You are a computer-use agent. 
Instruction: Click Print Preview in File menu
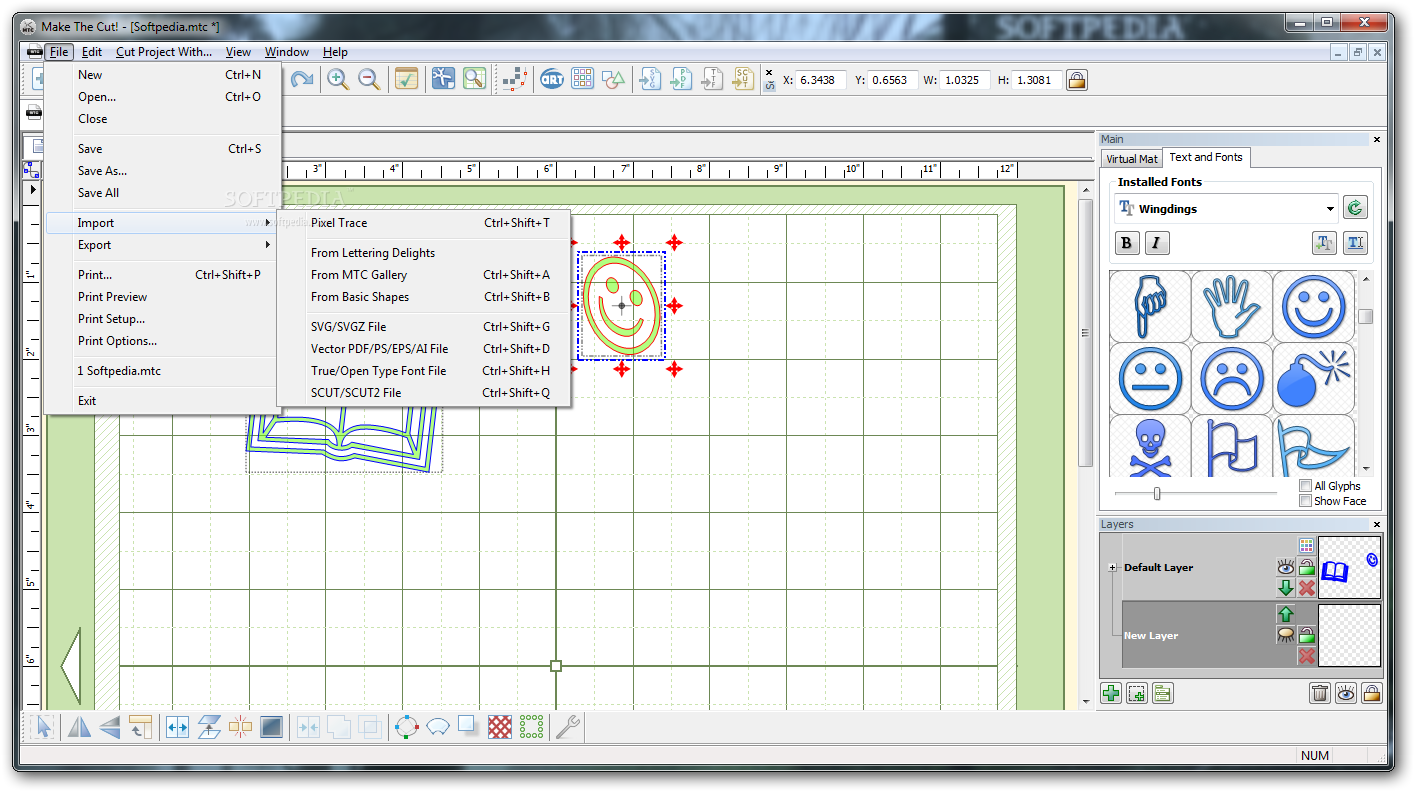(x=163, y=297)
